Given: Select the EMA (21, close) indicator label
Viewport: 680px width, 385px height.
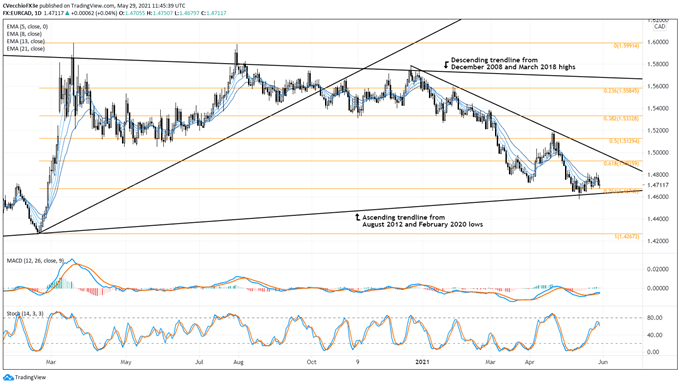Looking at the screenshot, I should pyautogui.click(x=26, y=49).
